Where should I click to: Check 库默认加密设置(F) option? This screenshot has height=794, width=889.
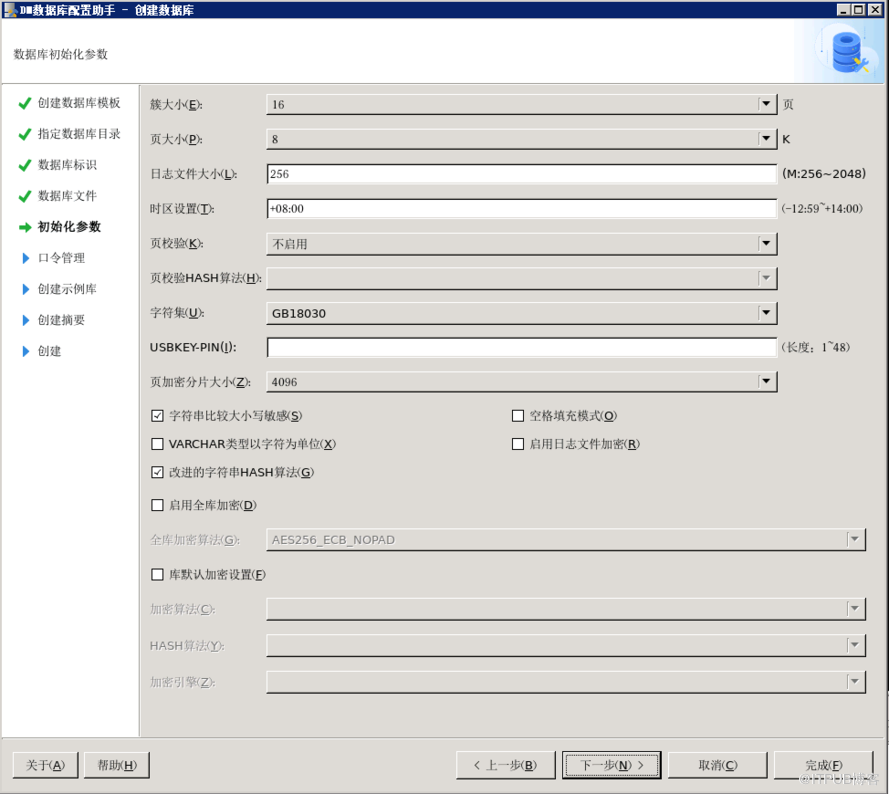click(x=158, y=575)
